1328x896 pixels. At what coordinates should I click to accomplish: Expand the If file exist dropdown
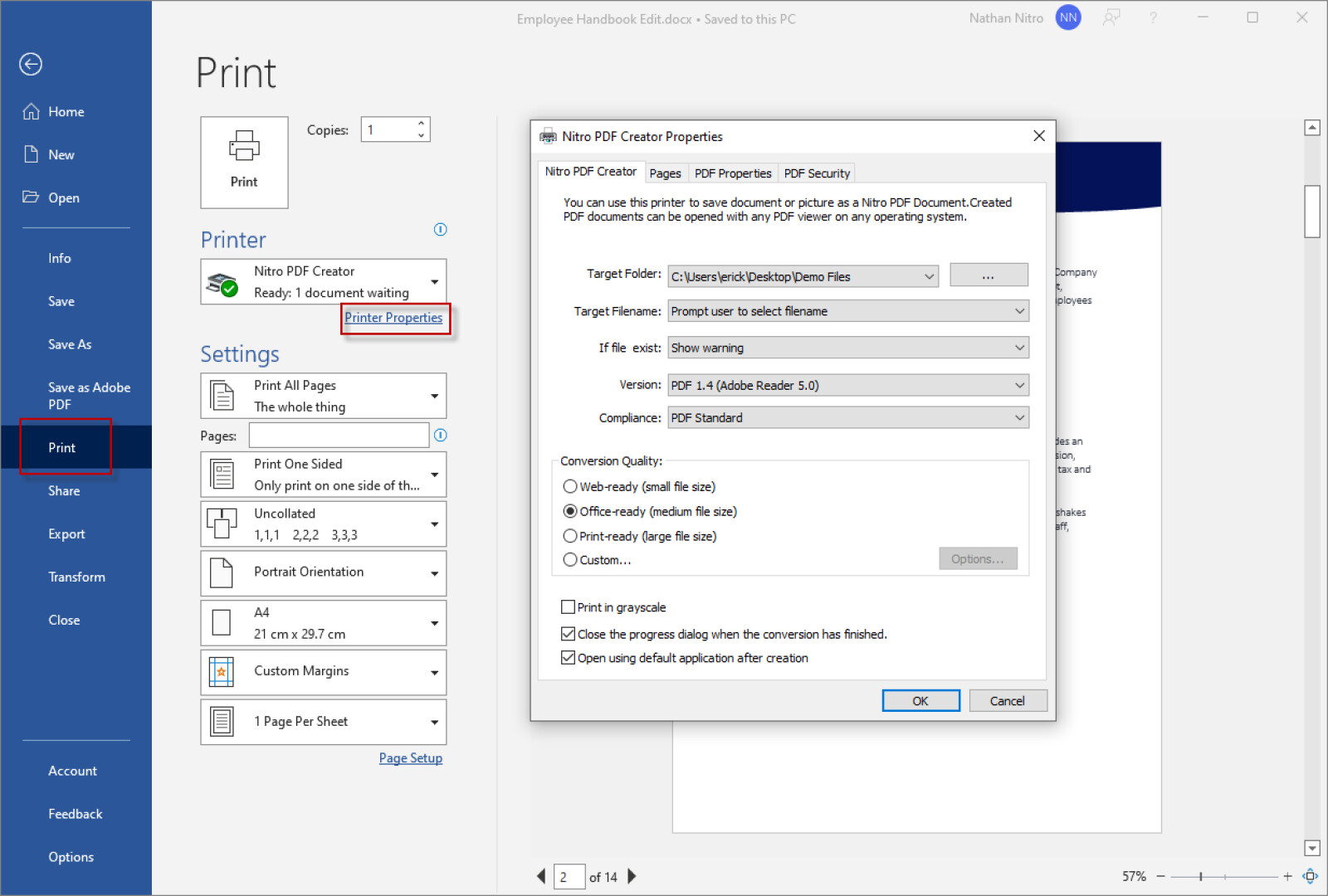coord(1019,347)
